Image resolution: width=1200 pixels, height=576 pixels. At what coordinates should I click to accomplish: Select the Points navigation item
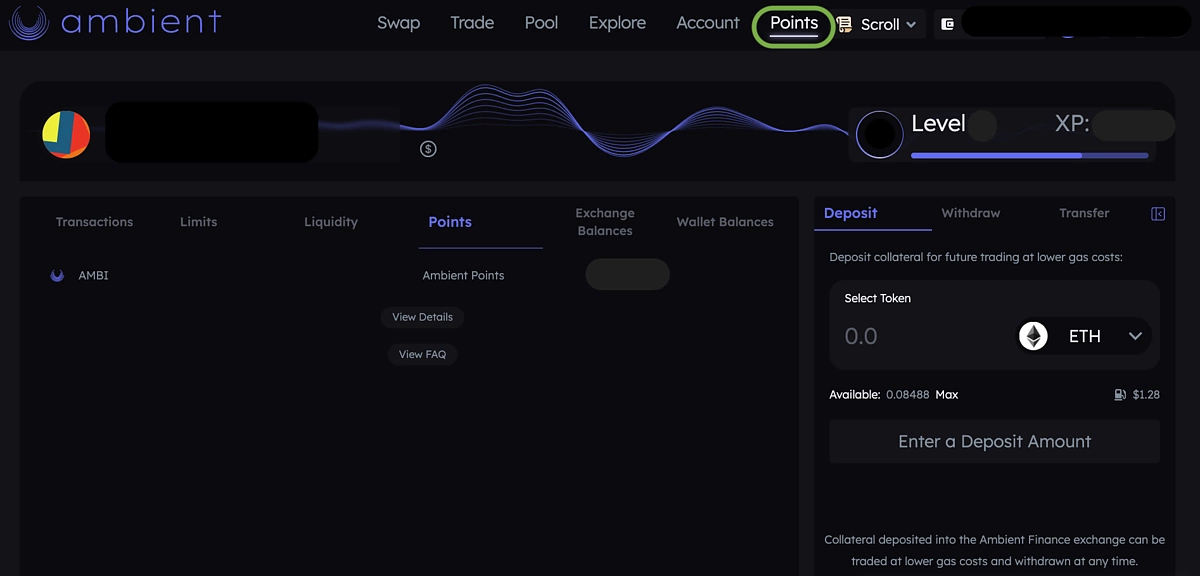[x=794, y=23]
